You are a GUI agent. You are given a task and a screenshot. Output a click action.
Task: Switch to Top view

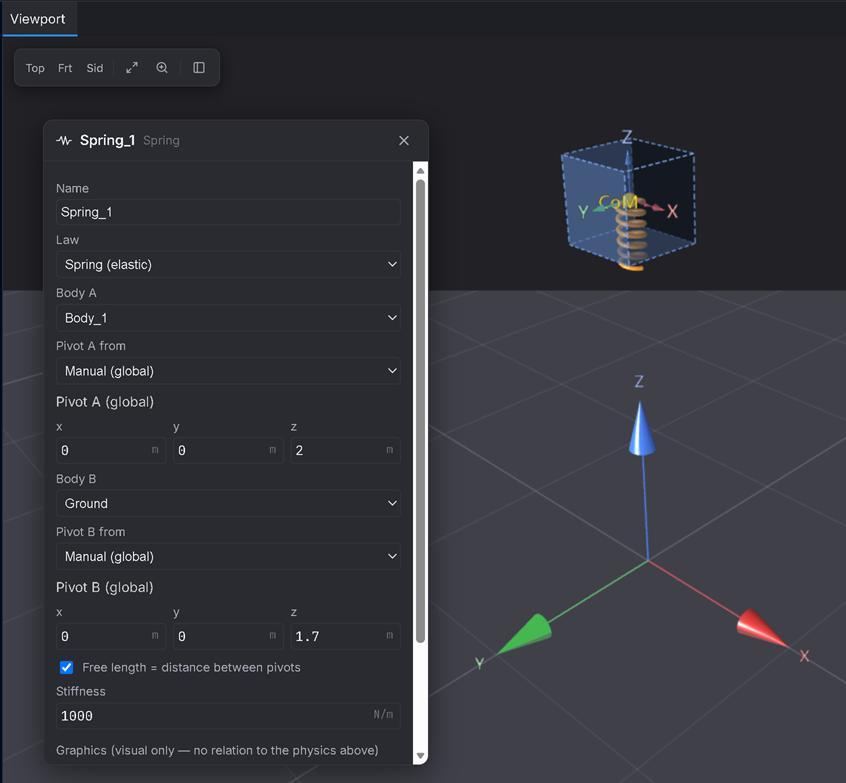point(35,68)
